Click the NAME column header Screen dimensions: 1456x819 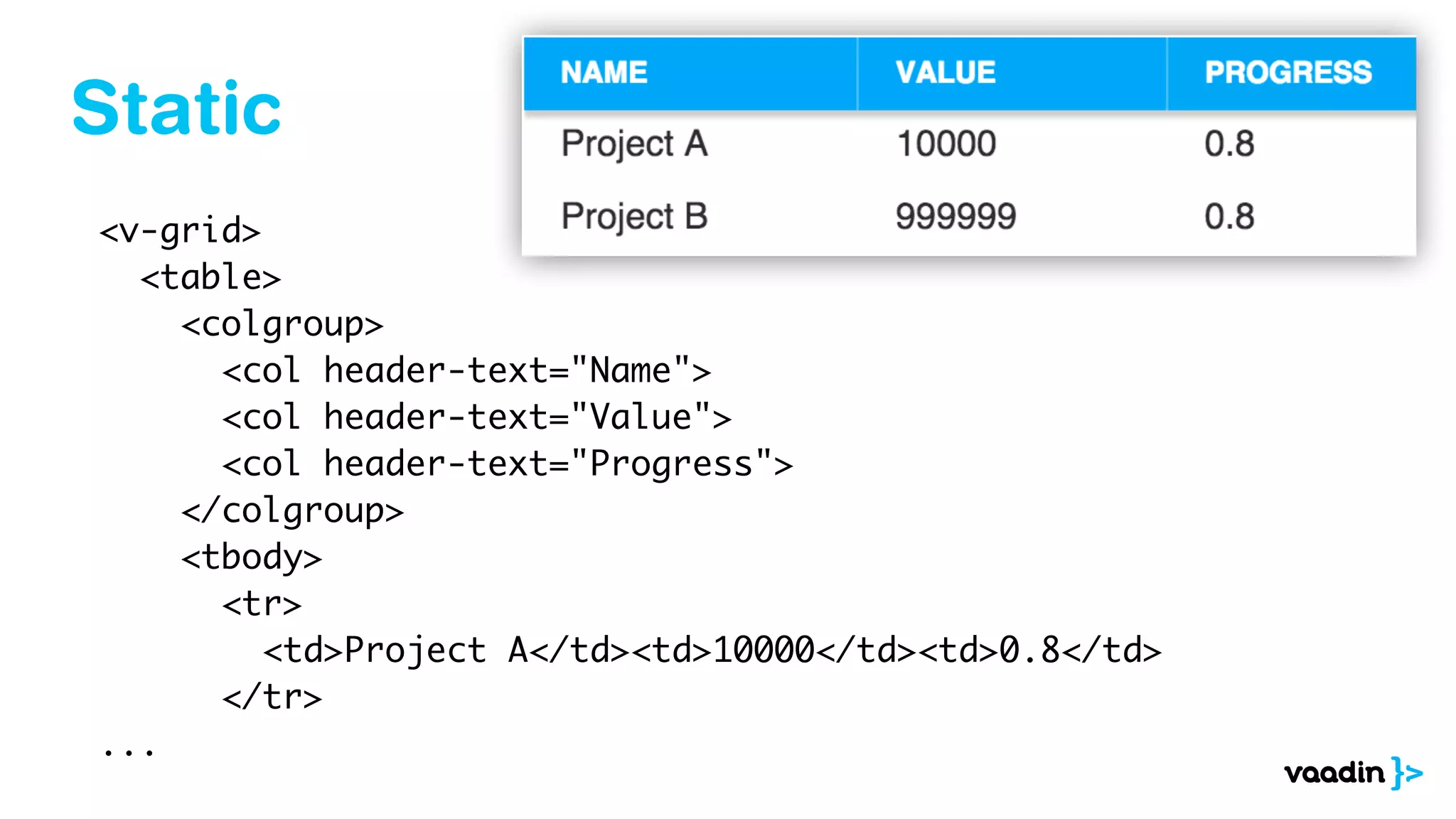click(604, 73)
